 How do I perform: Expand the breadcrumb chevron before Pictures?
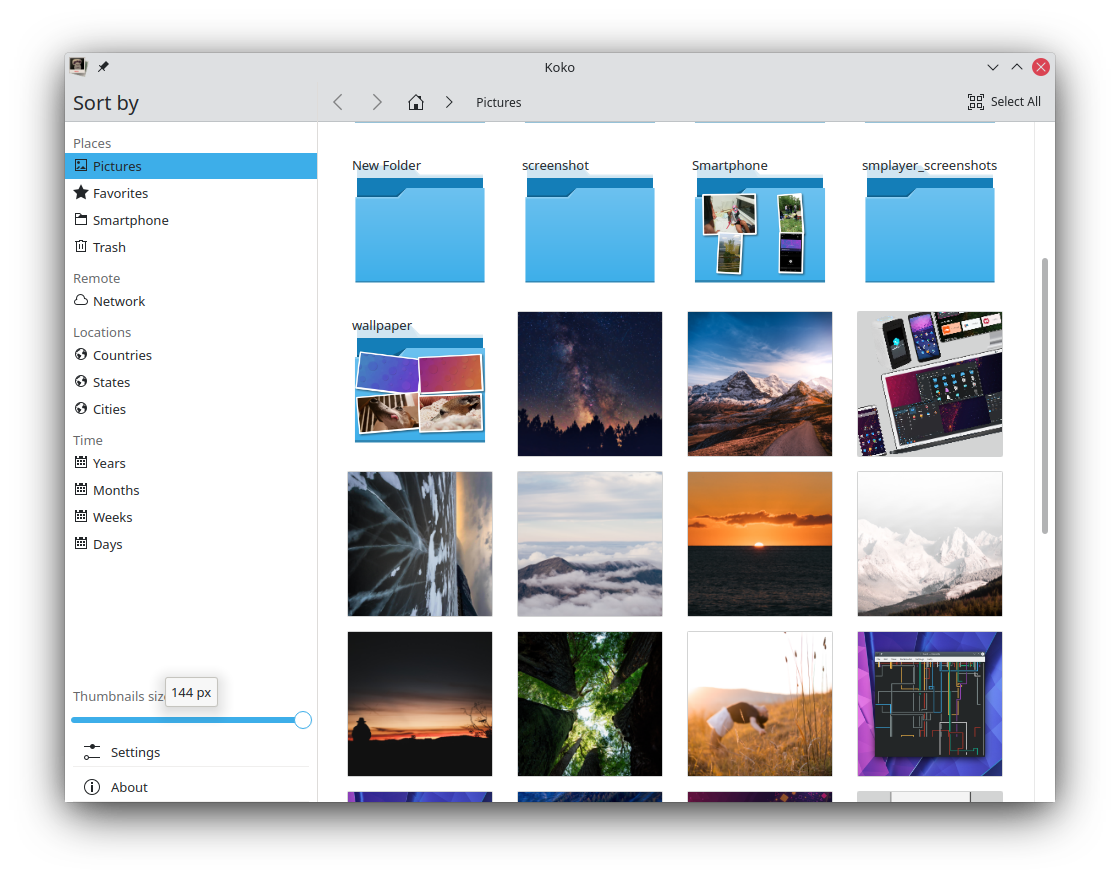[x=449, y=102]
